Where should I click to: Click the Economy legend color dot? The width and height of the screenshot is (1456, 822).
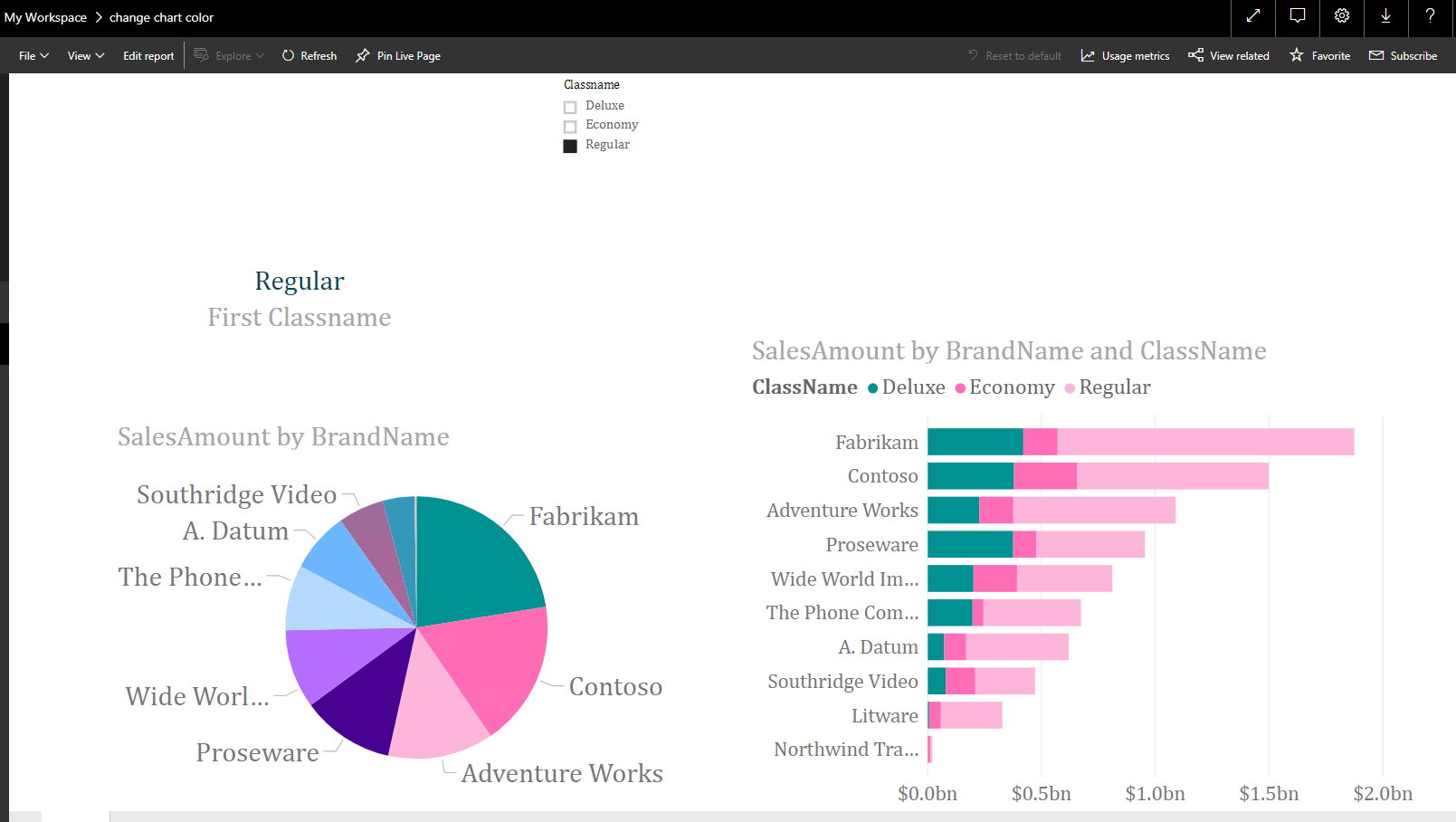point(960,388)
